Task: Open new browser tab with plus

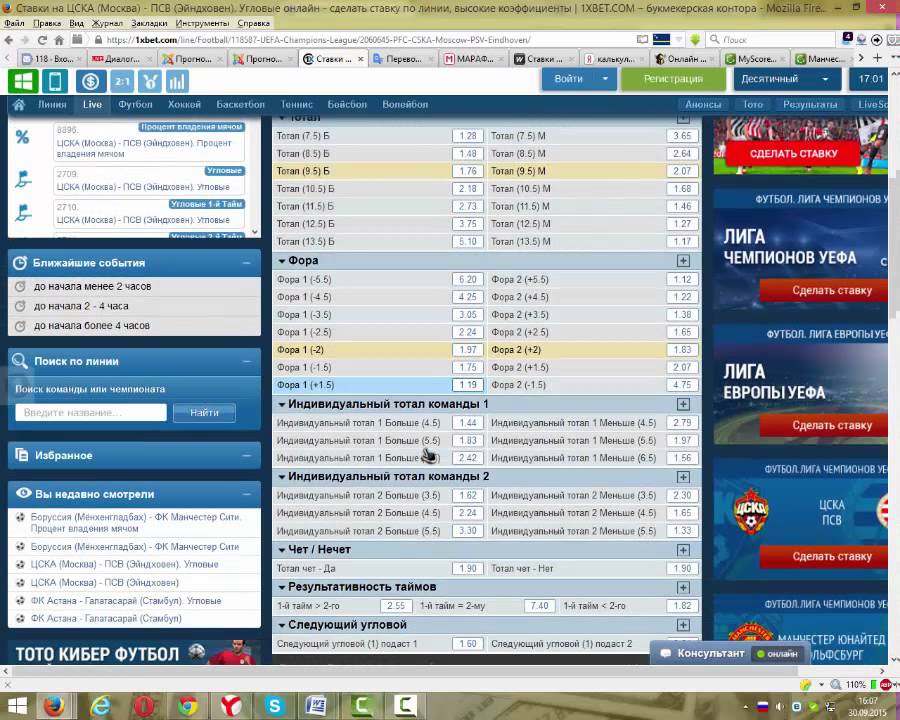Action: click(x=877, y=58)
